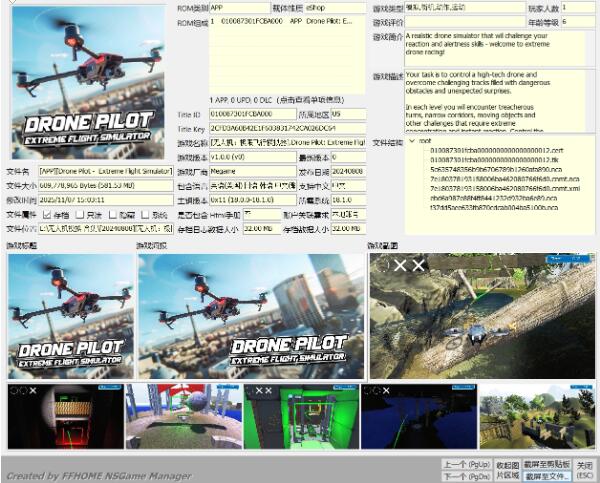The height and width of the screenshot is (483, 600).
Task: Click the 游戏类型 genre field
Action: click(465, 7)
